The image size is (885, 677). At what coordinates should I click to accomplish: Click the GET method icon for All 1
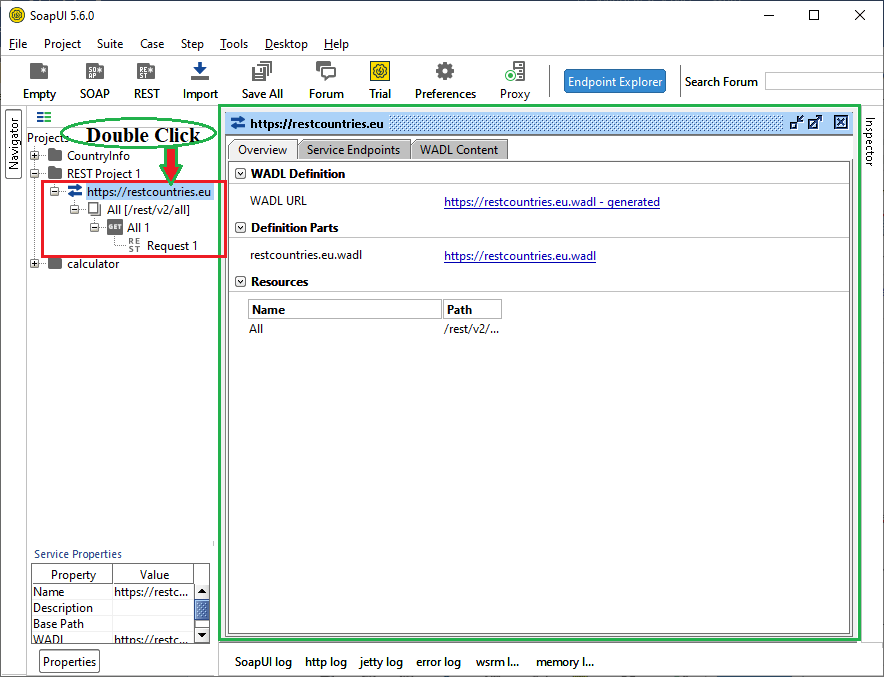[115, 227]
